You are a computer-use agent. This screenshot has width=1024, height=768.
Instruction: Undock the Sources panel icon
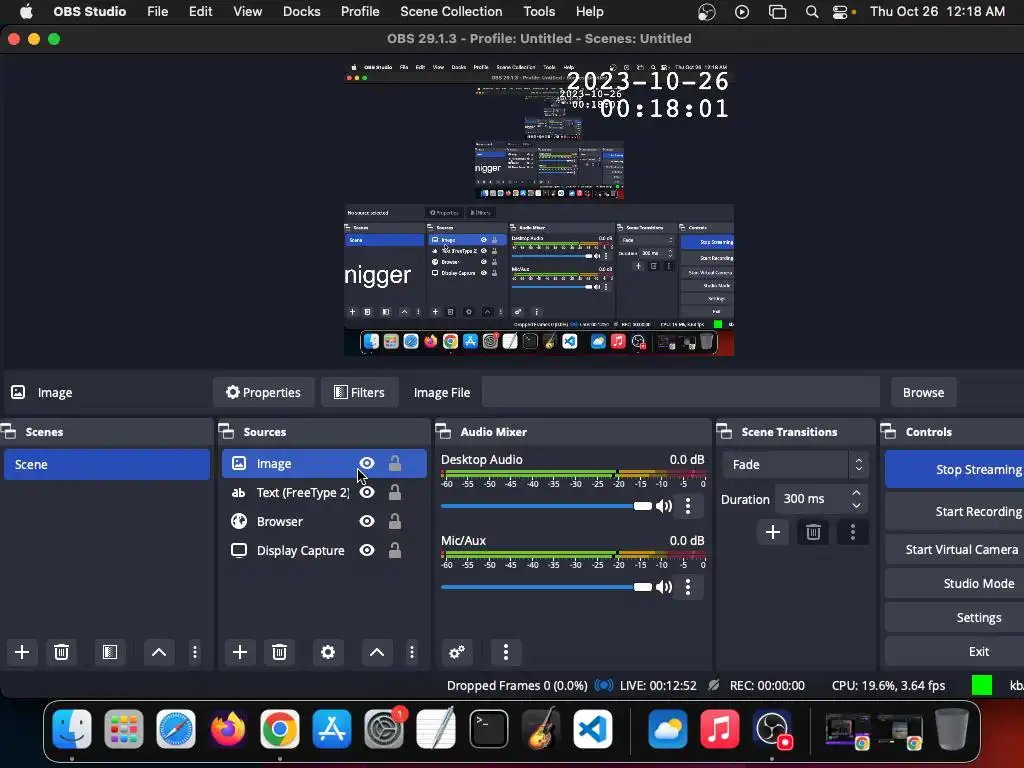tap(226, 431)
